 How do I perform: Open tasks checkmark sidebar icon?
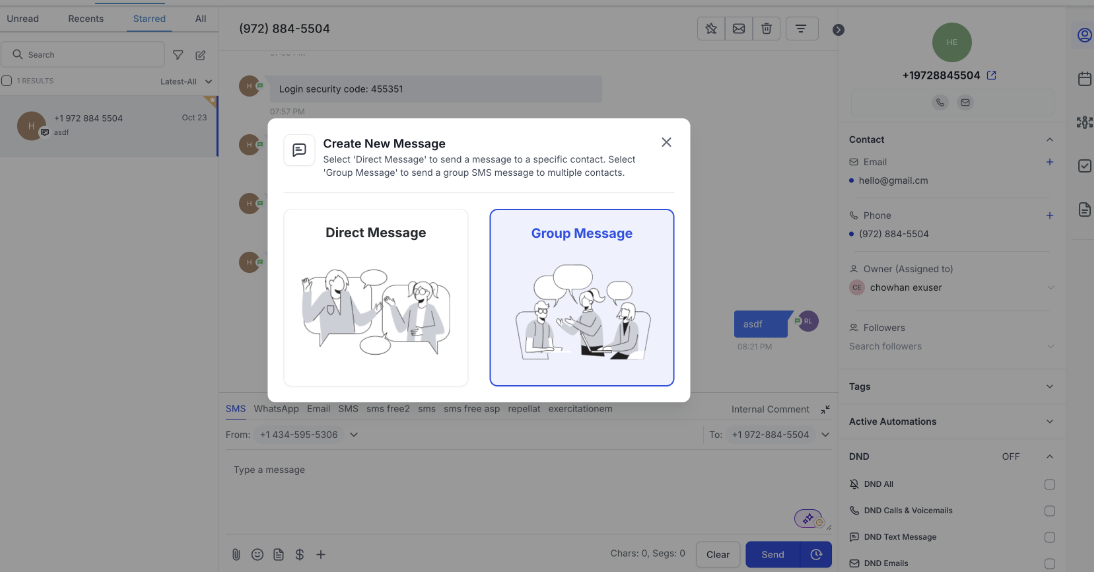tap(1084, 166)
